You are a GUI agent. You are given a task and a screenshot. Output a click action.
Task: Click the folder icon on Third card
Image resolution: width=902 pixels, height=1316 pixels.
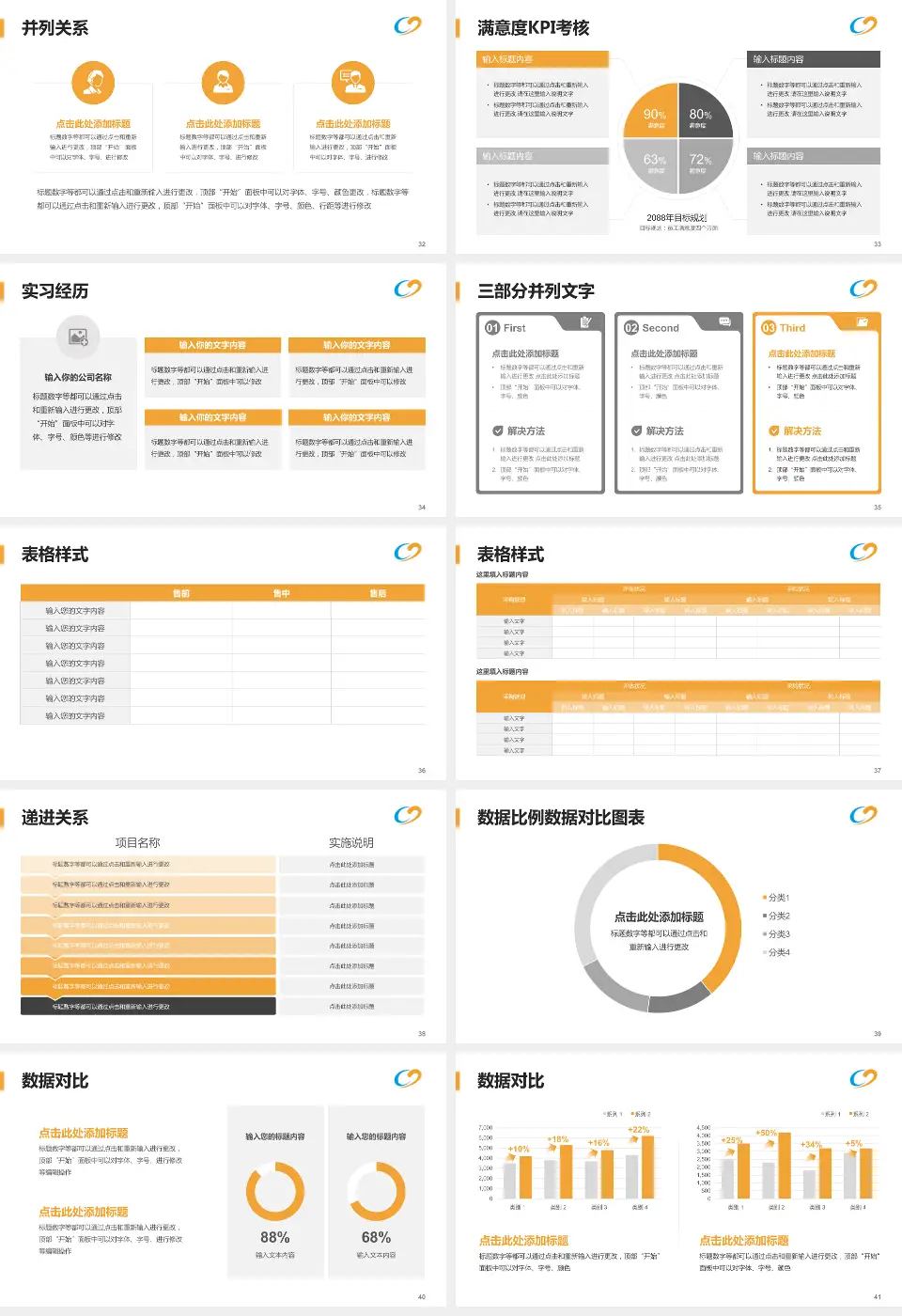(x=863, y=322)
